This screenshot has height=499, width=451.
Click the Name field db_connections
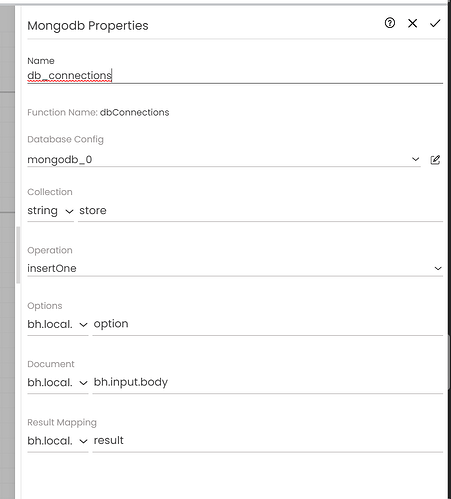click(235, 76)
